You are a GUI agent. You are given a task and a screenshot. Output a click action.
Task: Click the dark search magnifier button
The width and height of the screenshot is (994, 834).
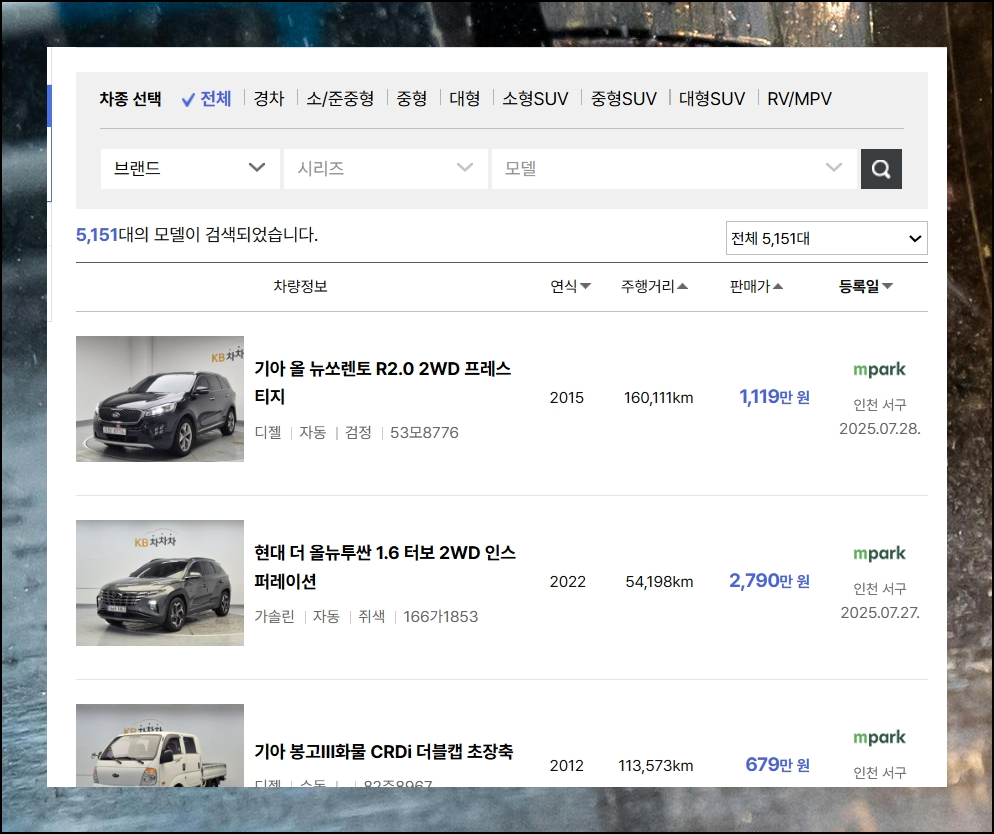pos(881,169)
